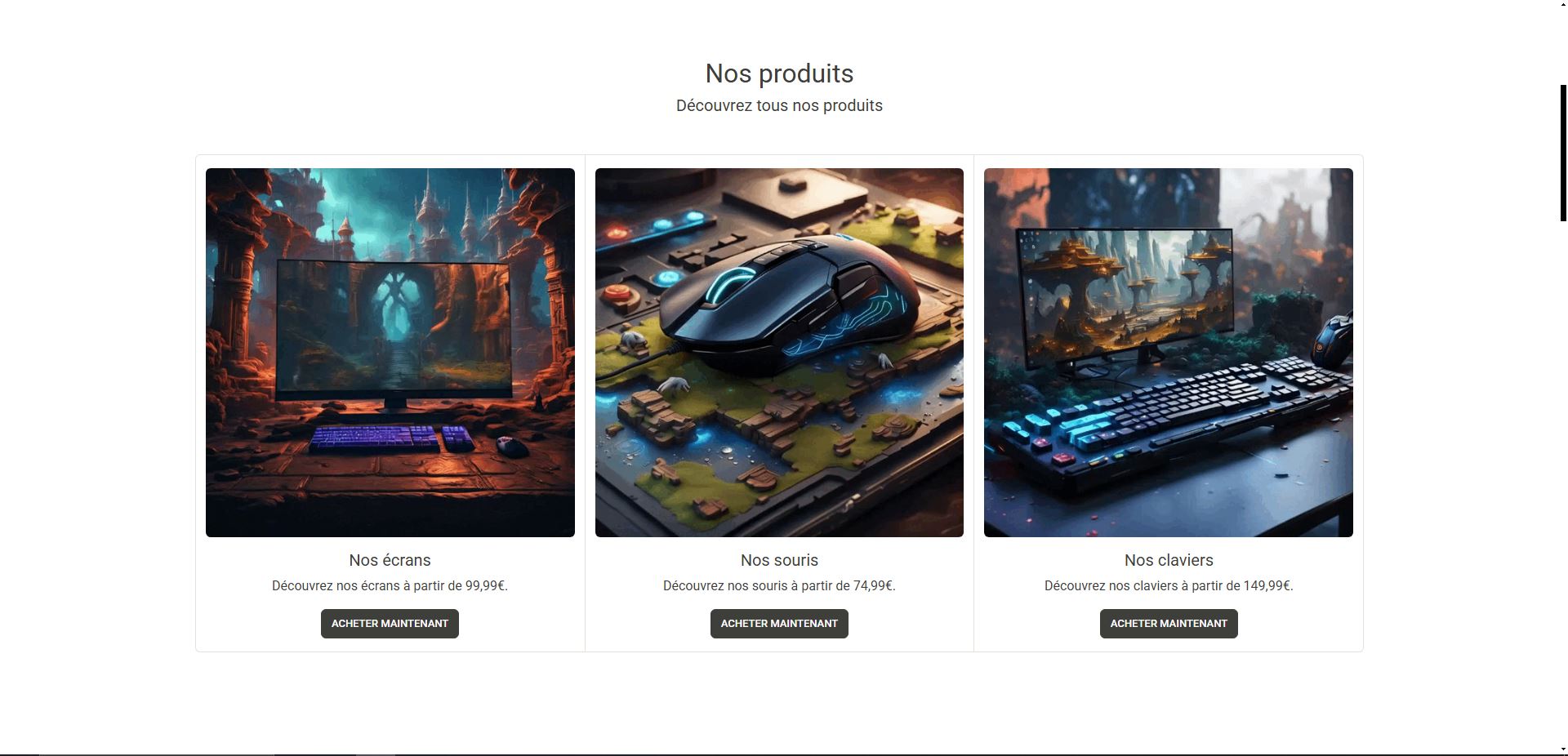Screen dimensions: 1568x756
Task: Click the mice description mentioning 74,99€
Action: [x=779, y=585]
